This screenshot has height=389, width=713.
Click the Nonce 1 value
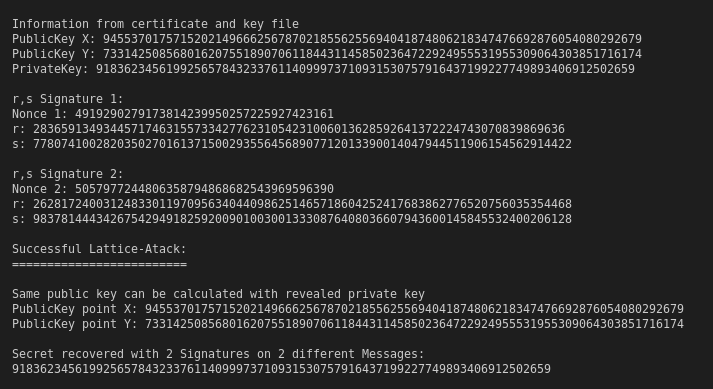pyautogui.click(x=204, y=114)
